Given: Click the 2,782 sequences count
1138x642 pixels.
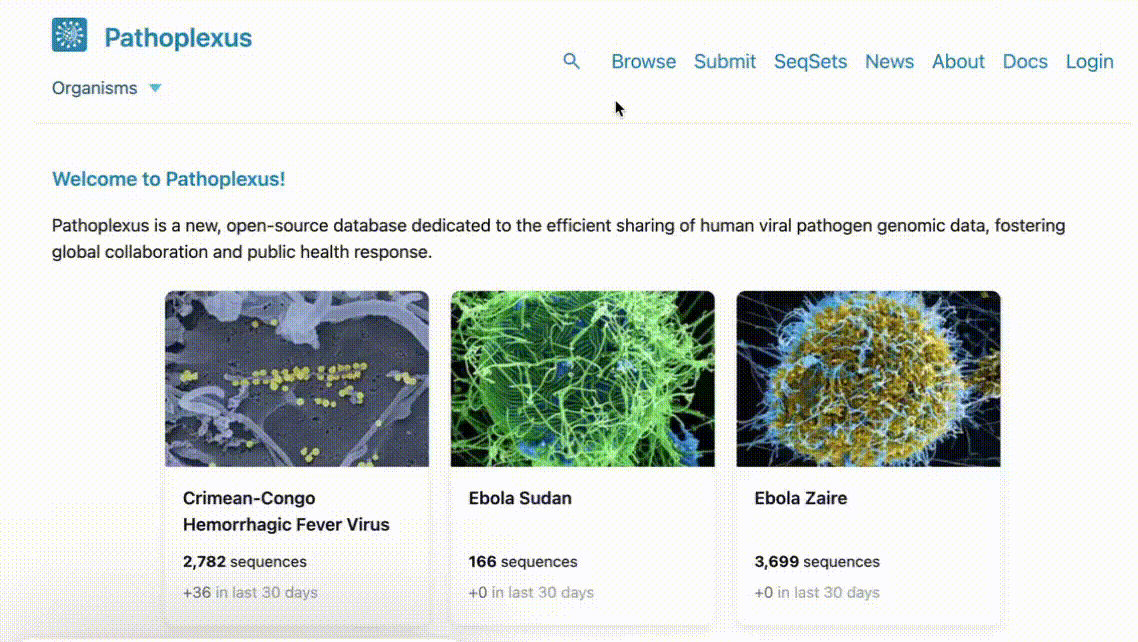Looking at the screenshot, I should point(245,561).
